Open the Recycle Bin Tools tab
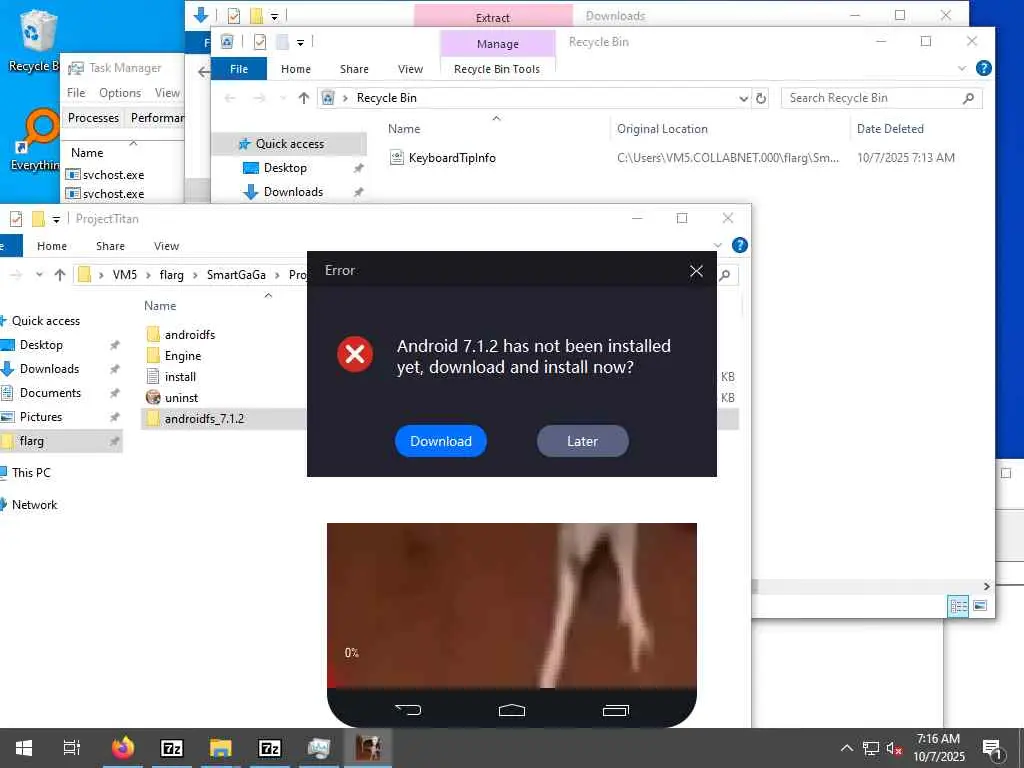This screenshot has height=768, width=1024. point(497,69)
